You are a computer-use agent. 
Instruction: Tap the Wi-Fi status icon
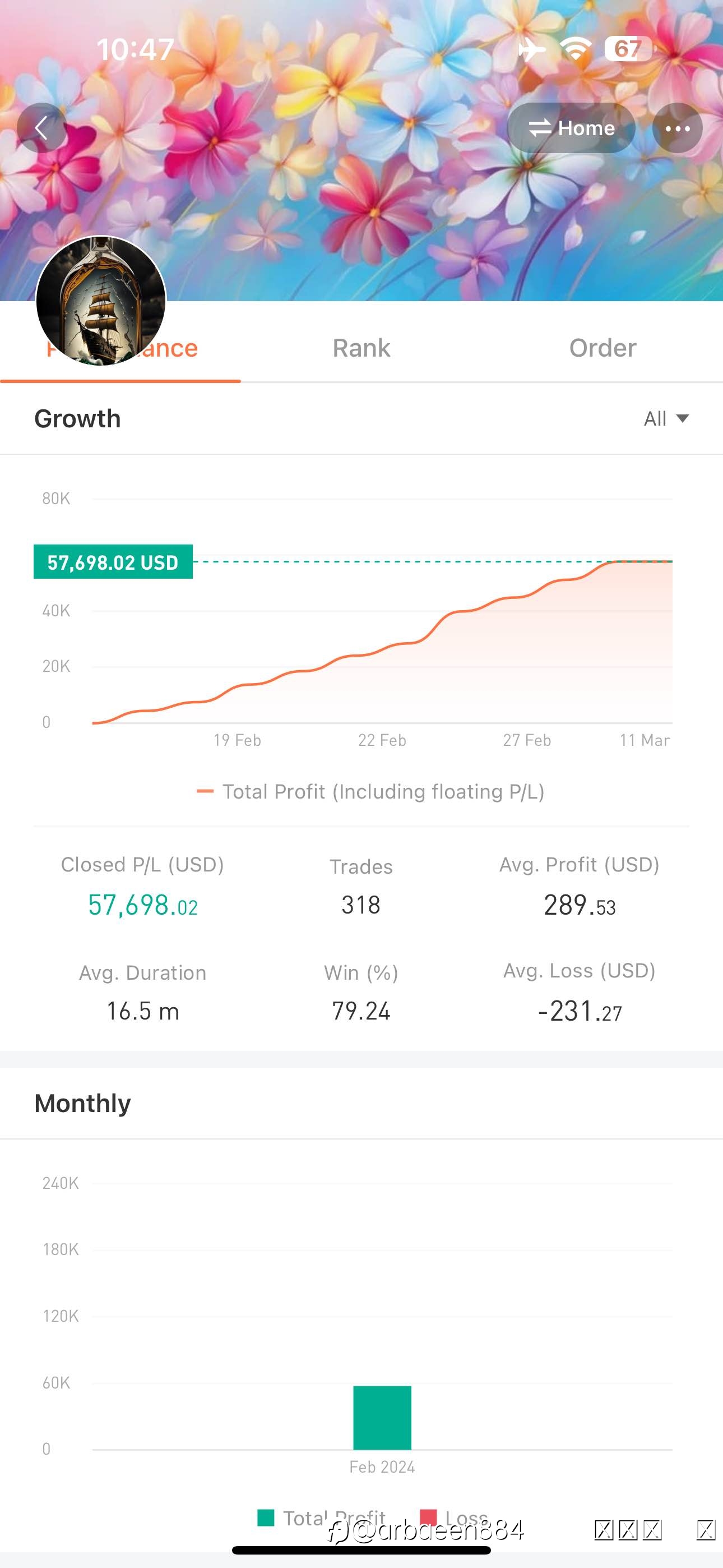(x=576, y=49)
